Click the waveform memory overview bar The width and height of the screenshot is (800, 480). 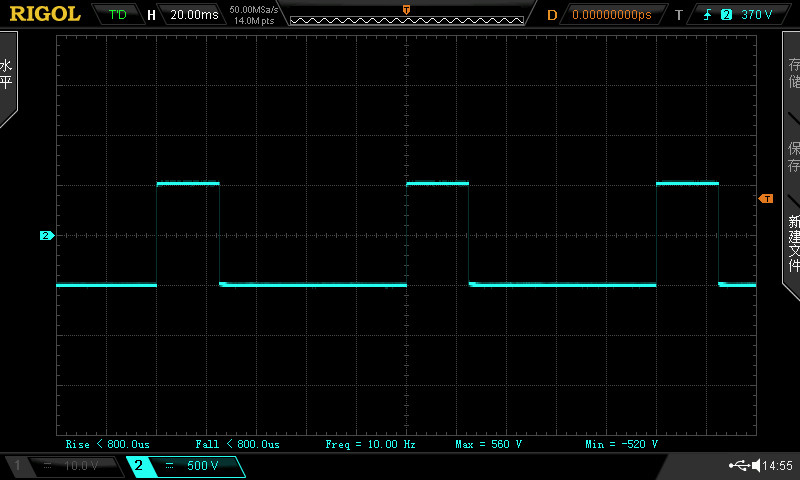click(x=406, y=18)
